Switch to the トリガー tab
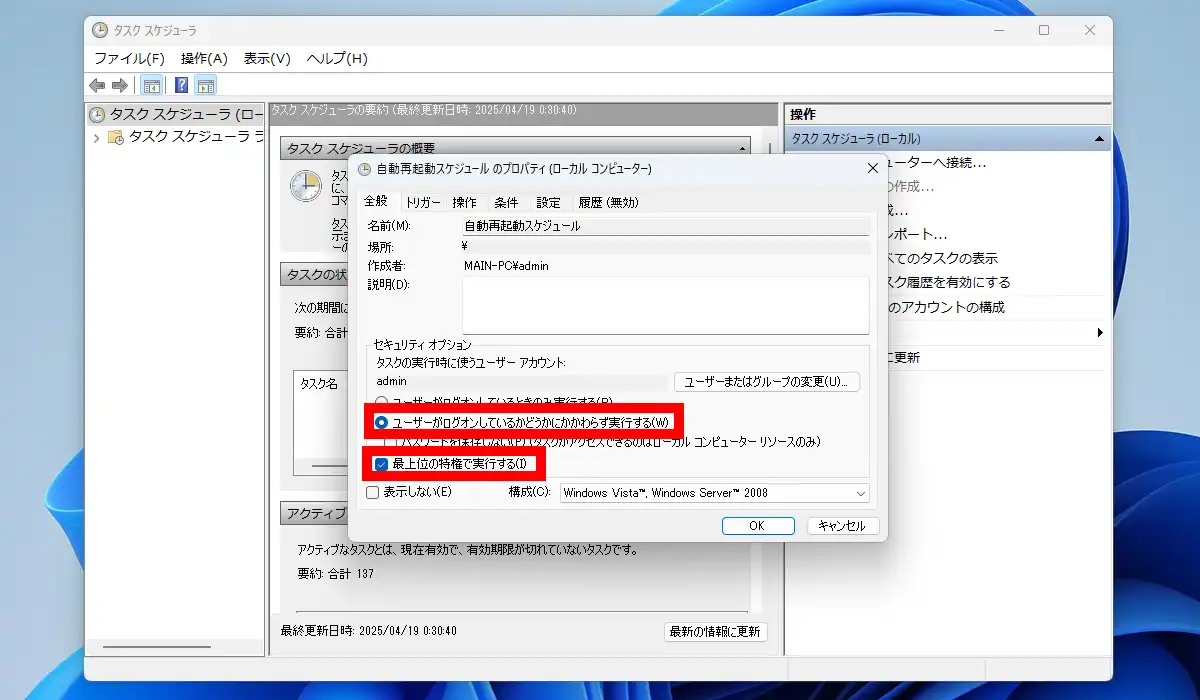This screenshot has height=700, width=1200. tap(423, 202)
